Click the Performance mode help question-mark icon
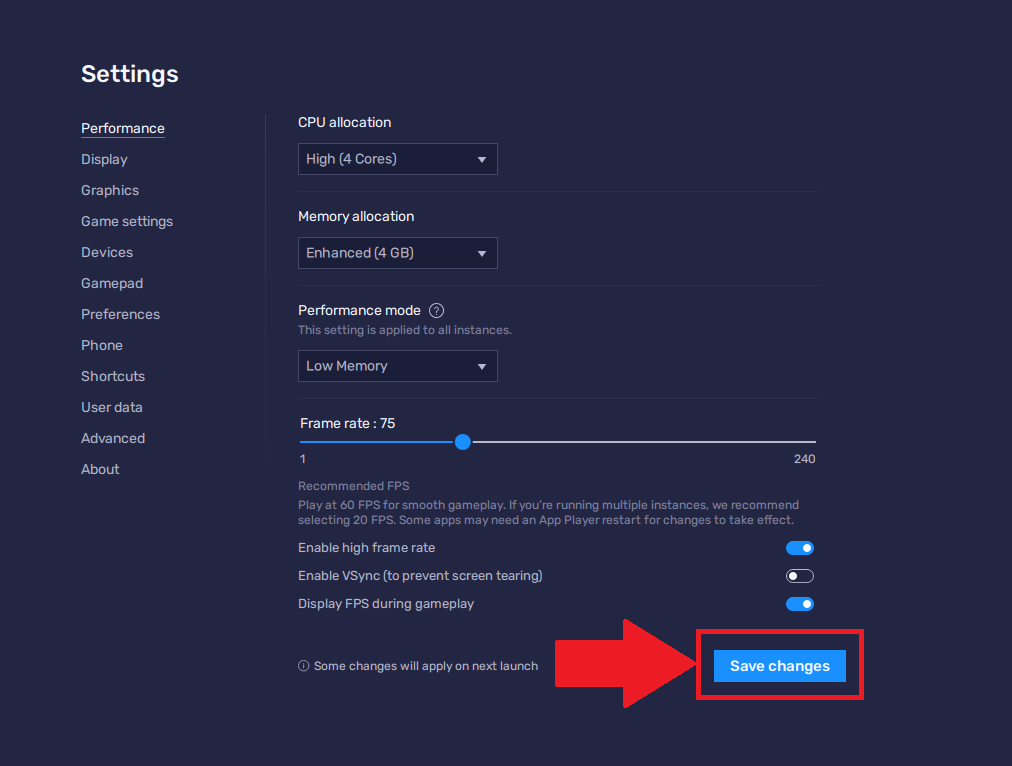The image size is (1012, 766). pyautogui.click(x=436, y=311)
